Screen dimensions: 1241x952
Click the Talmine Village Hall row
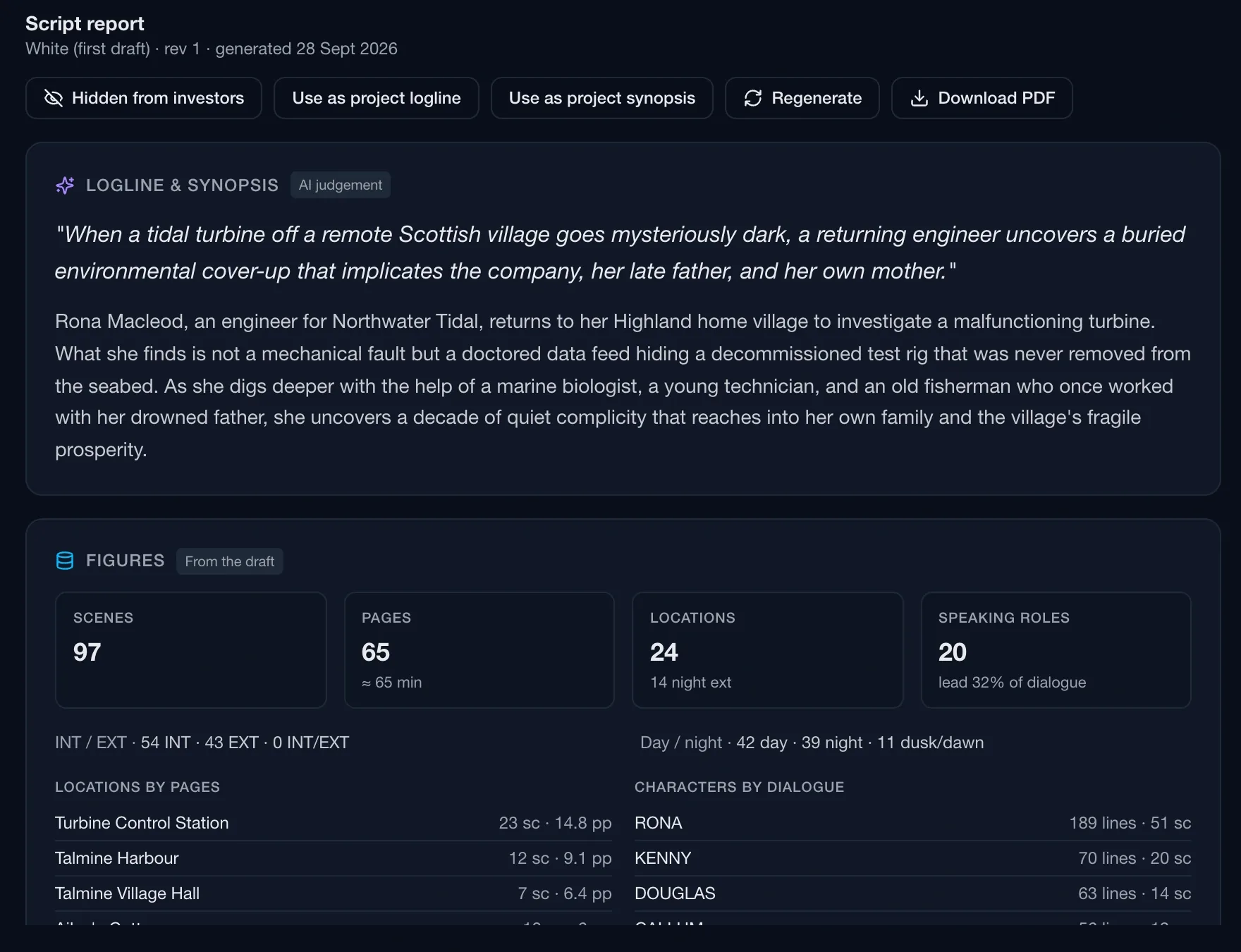click(334, 893)
